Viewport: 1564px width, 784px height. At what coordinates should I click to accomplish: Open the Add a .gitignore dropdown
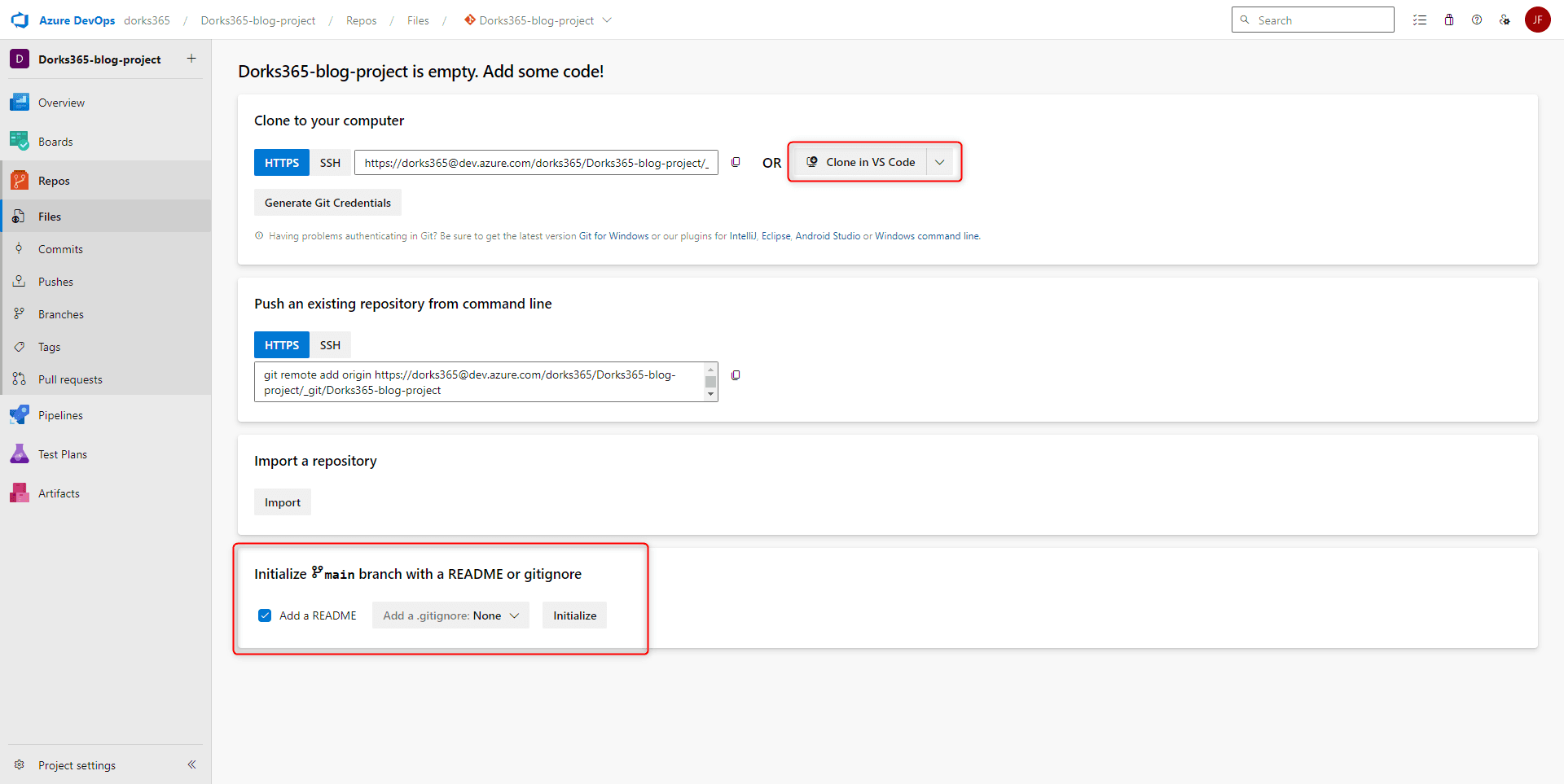450,615
